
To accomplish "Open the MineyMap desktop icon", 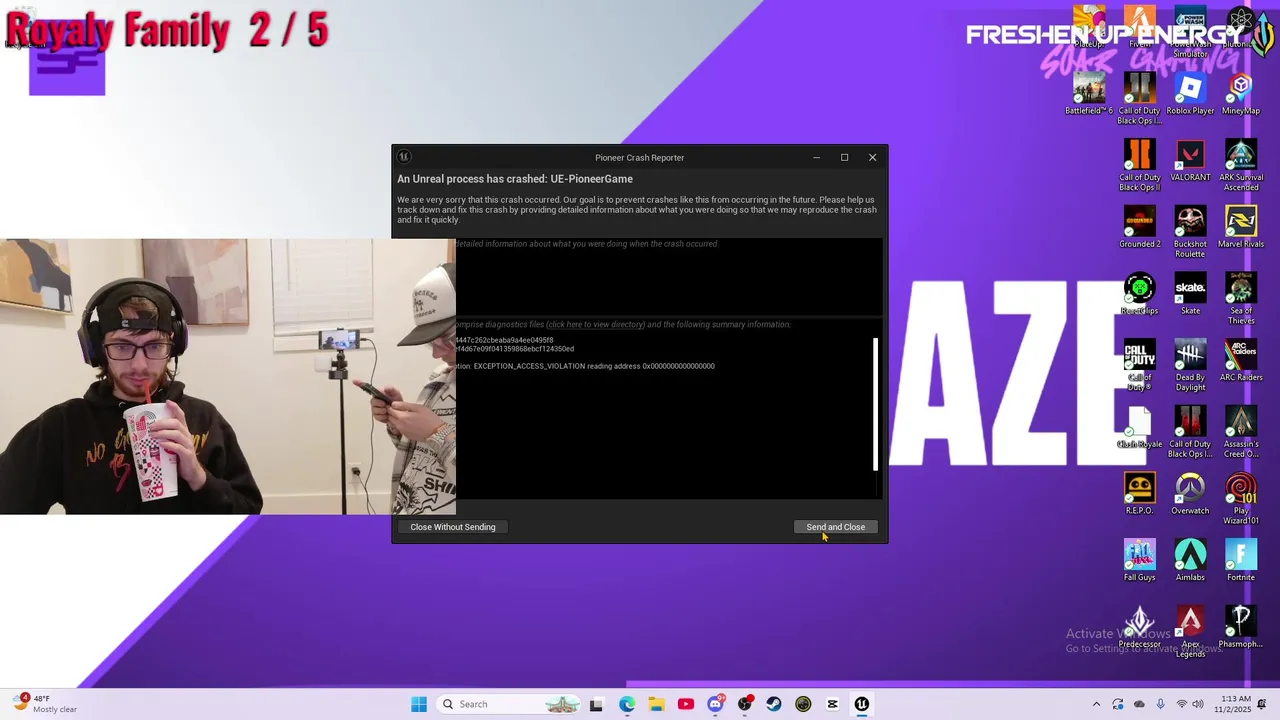I will point(1241,94).
